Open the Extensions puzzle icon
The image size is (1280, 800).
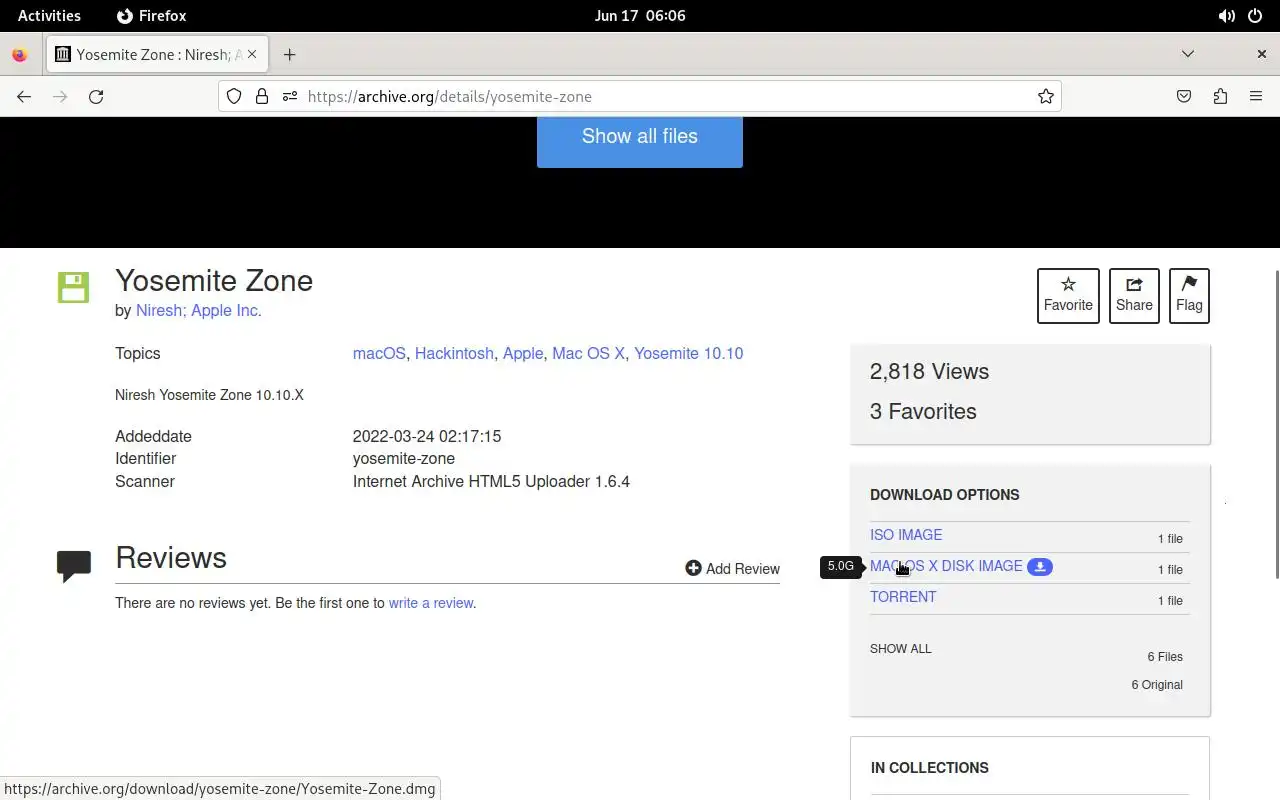click(1220, 96)
